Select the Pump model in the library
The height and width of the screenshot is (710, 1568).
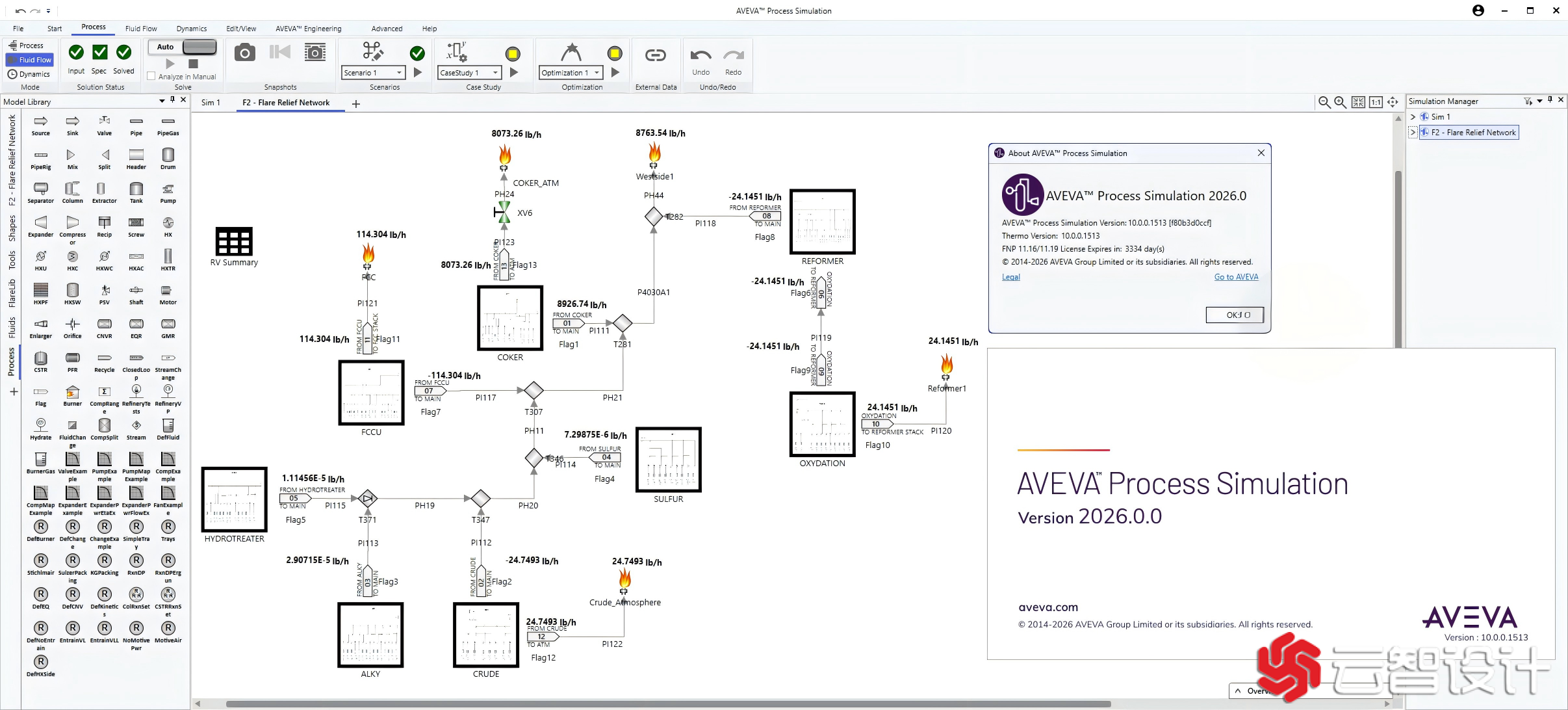pos(168,191)
